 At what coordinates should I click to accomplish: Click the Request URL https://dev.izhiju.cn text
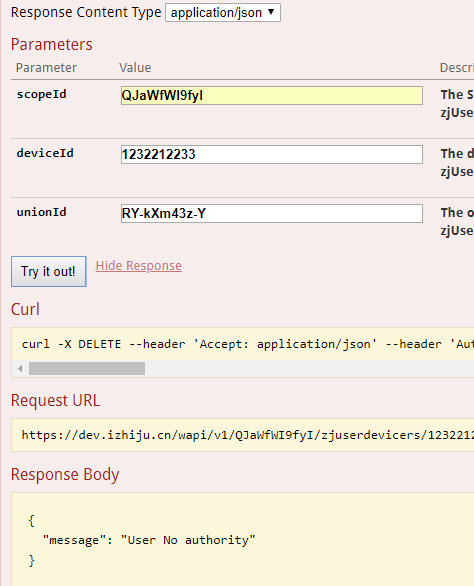pyautogui.click(x=247, y=435)
